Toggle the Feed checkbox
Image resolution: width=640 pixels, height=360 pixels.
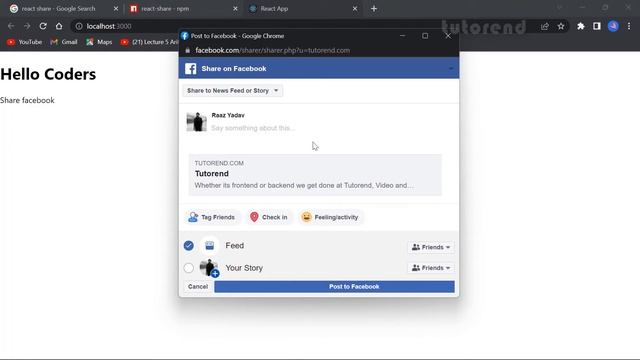[189, 246]
